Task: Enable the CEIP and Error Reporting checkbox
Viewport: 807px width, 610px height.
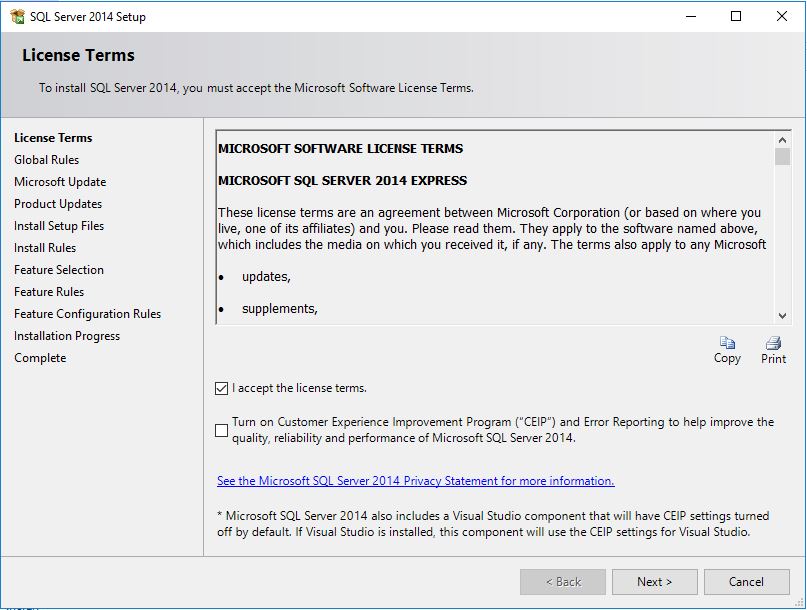Action: pyautogui.click(x=222, y=430)
